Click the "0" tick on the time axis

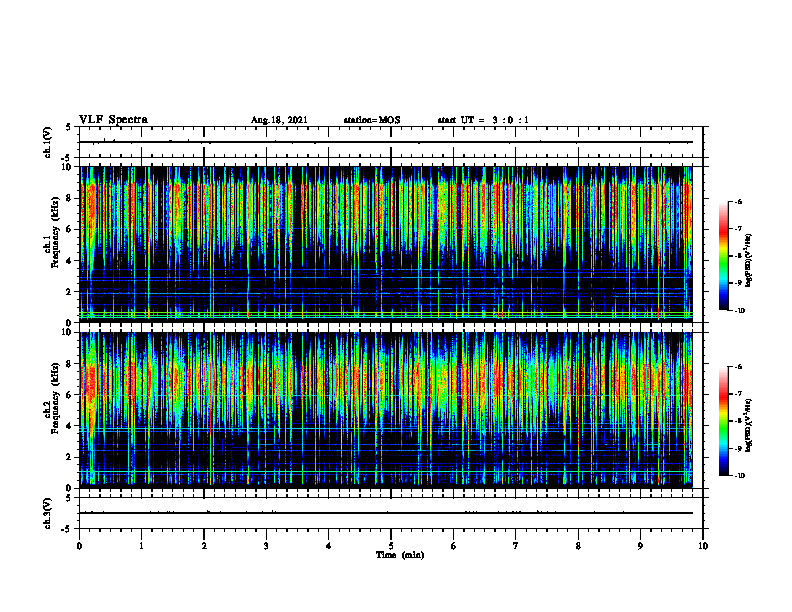(79, 546)
